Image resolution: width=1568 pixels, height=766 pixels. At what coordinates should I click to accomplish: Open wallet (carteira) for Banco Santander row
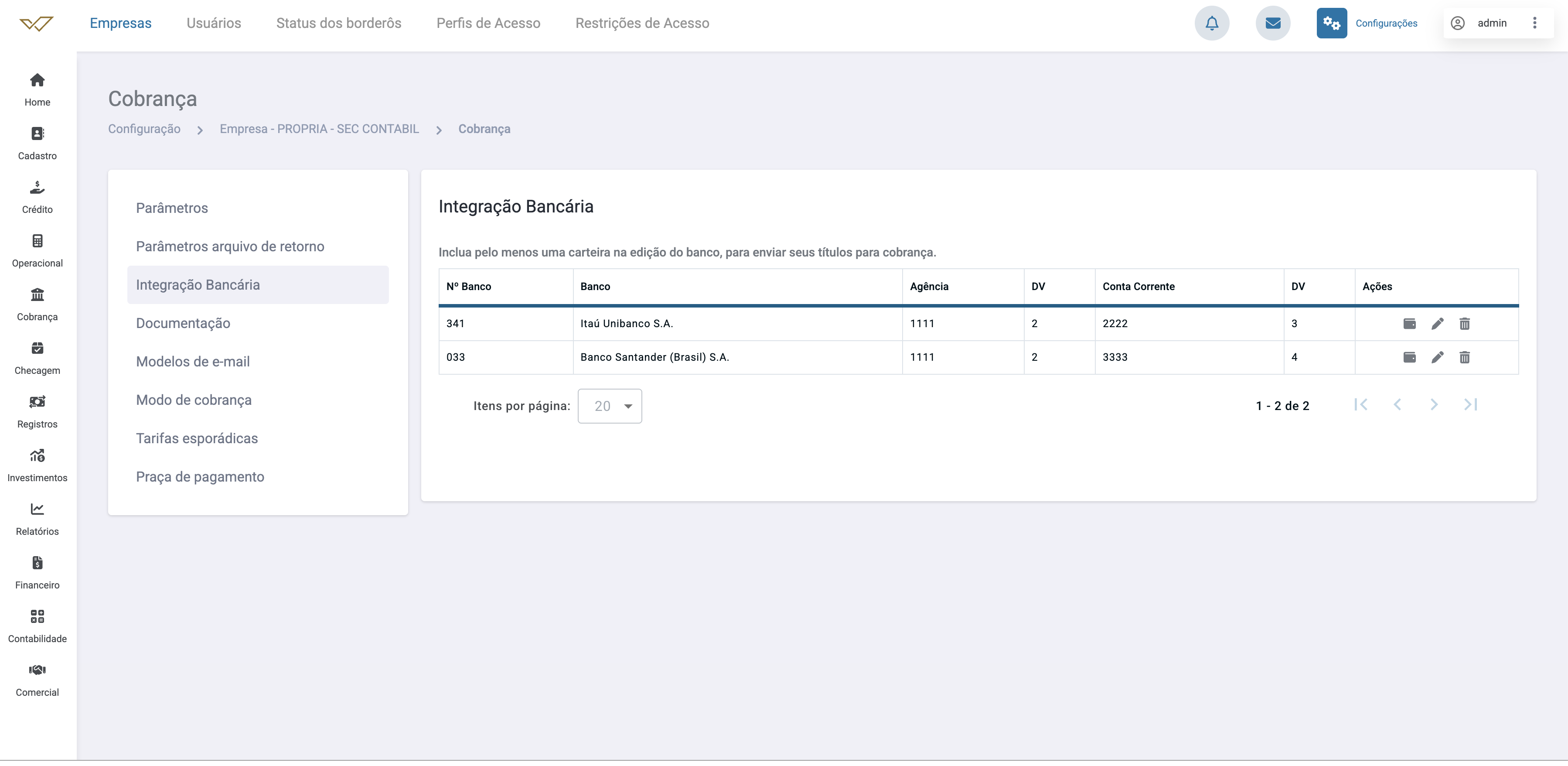(1409, 357)
